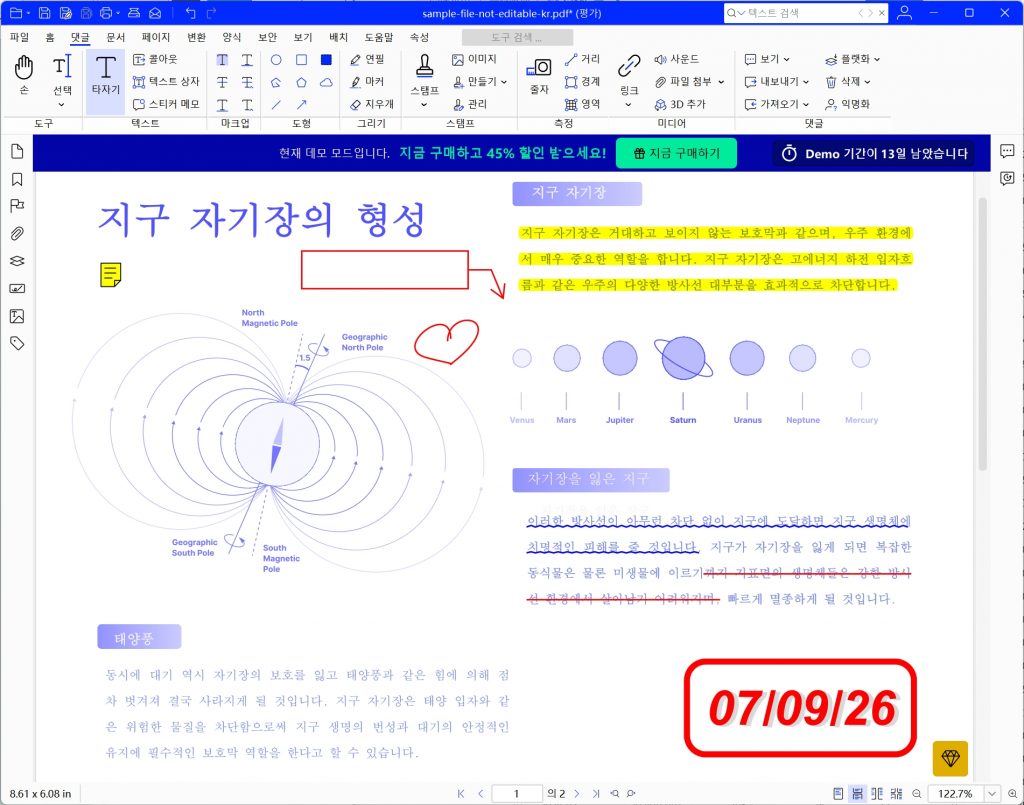Click the page number input field
1024x805 pixels.
[x=517, y=794]
